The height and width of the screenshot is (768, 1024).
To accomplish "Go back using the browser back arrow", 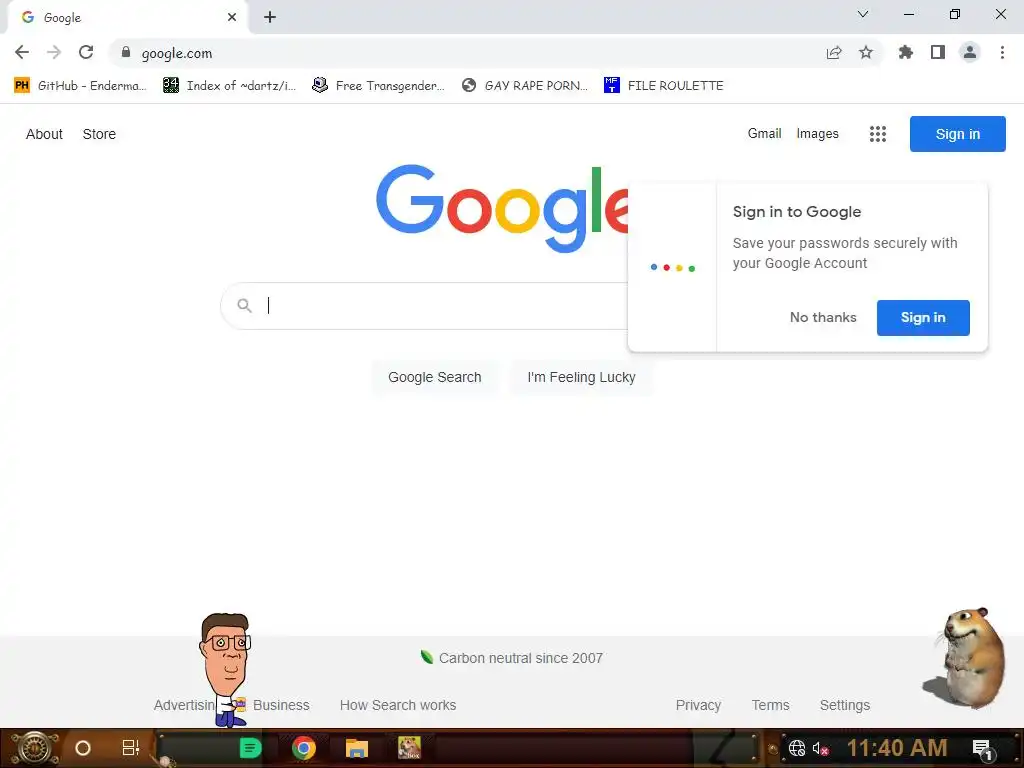I will click(22, 52).
